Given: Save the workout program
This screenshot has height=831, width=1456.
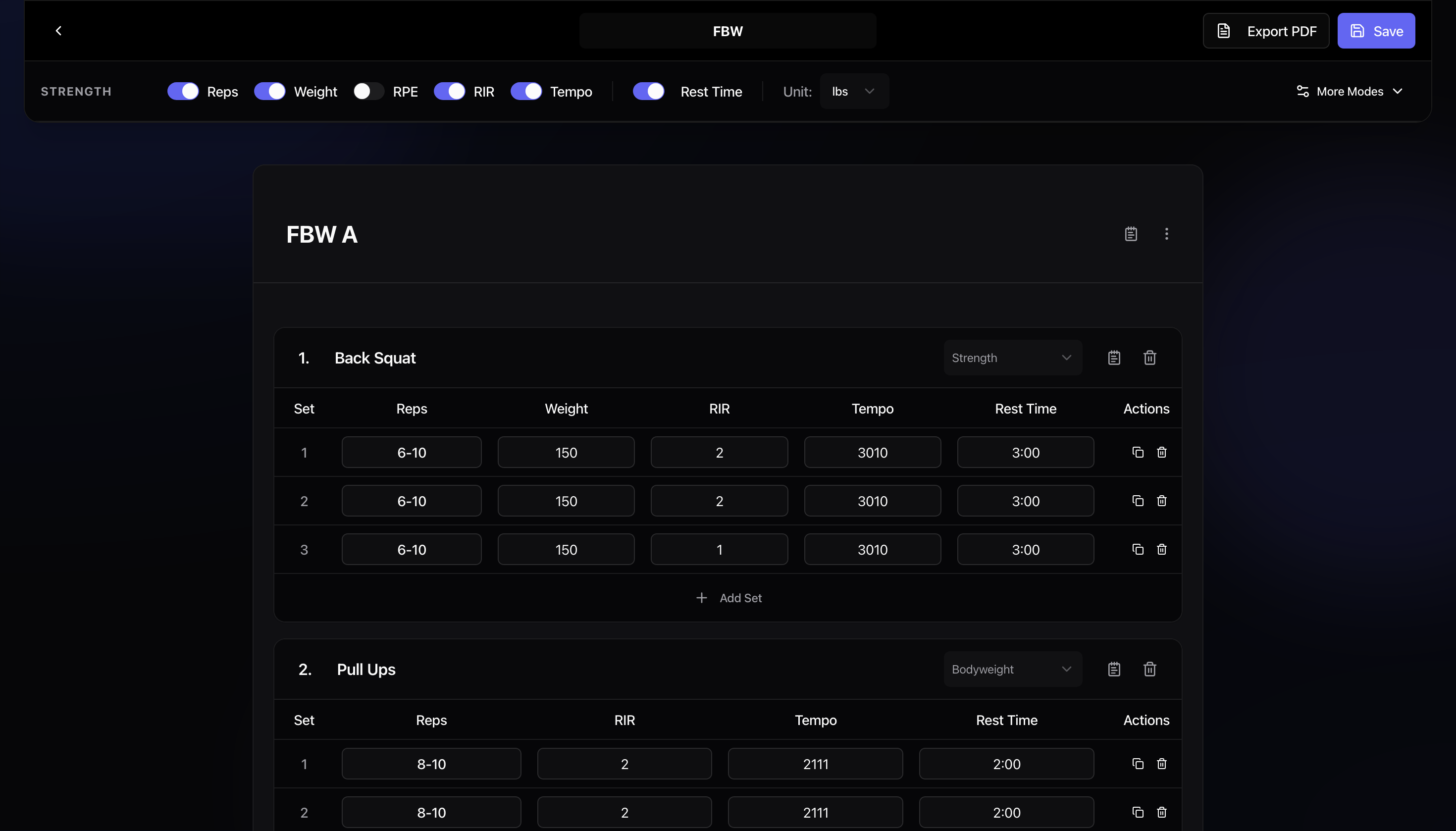Looking at the screenshot, I should 1375,31.
